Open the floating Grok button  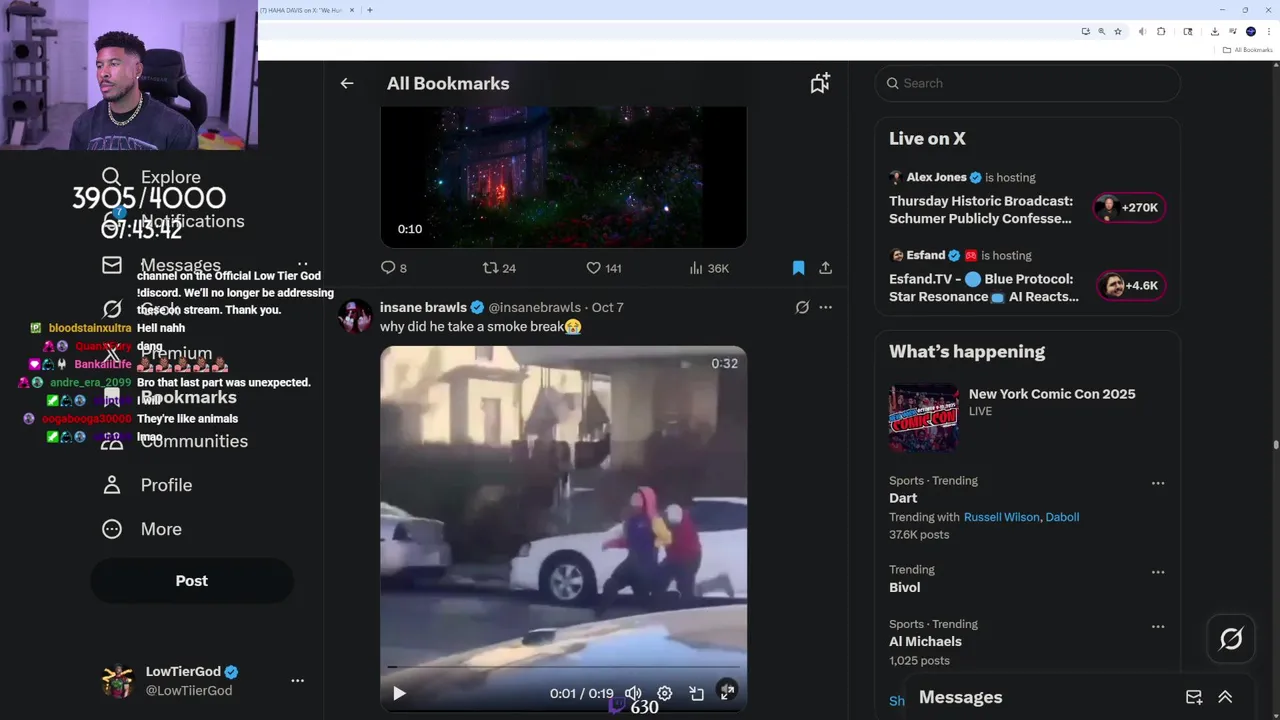pyautogui.click(x=1231, y=638)
